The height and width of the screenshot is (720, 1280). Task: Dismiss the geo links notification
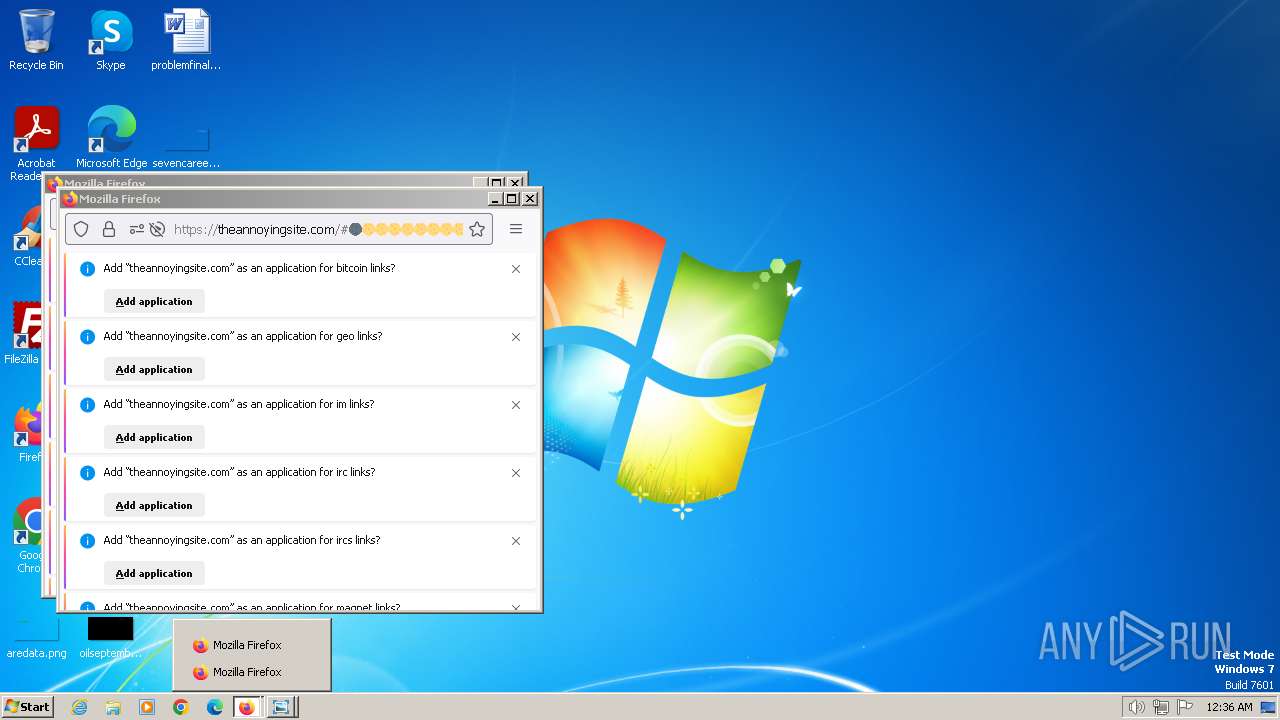(x=516, y=337)
